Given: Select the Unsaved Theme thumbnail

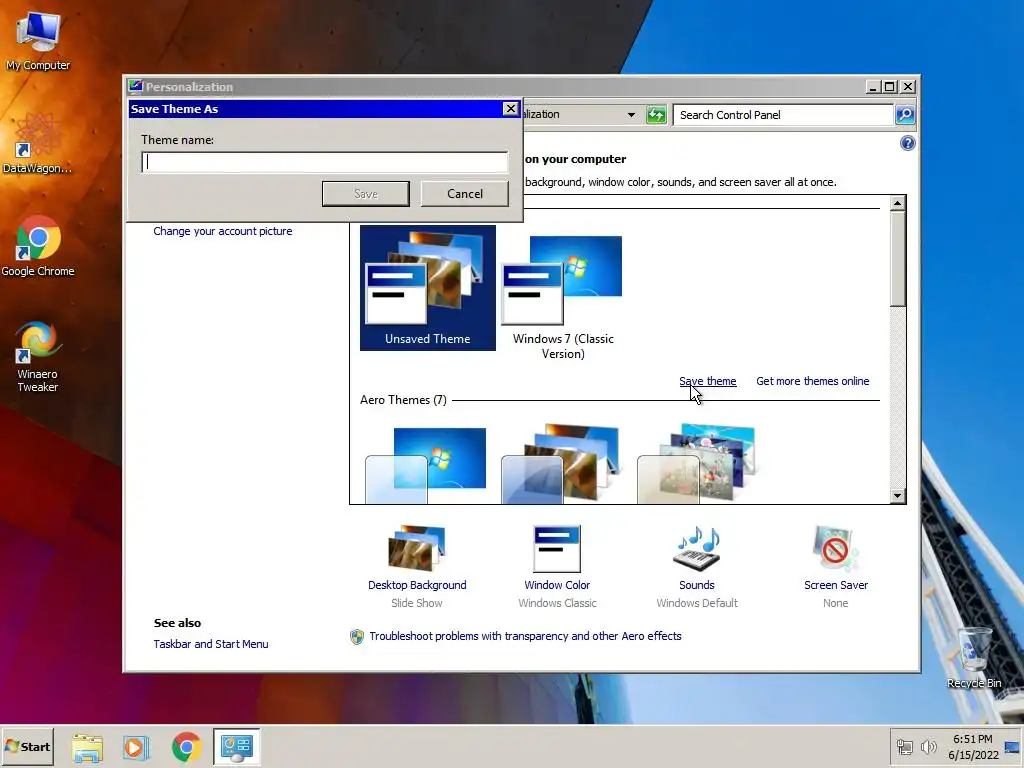Looking at the screenshot, I should (428, 288).
